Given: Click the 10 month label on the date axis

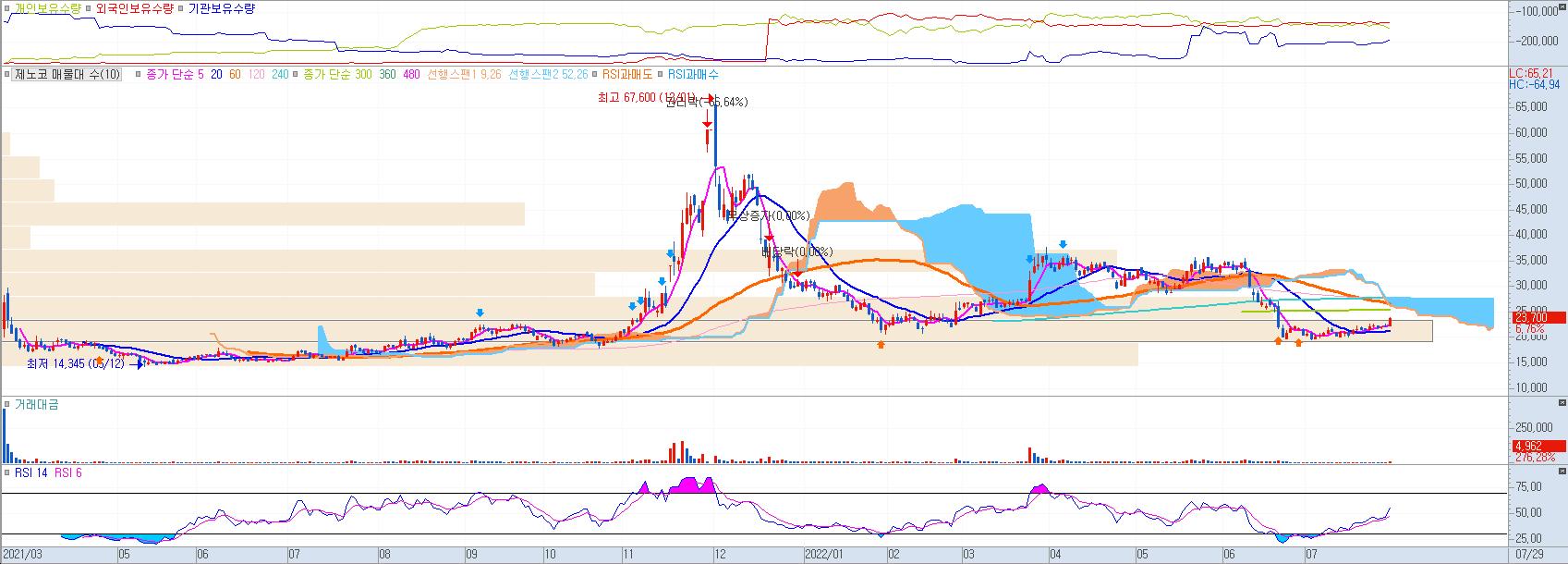Looking at the screenshot, I should click(549, 555).
